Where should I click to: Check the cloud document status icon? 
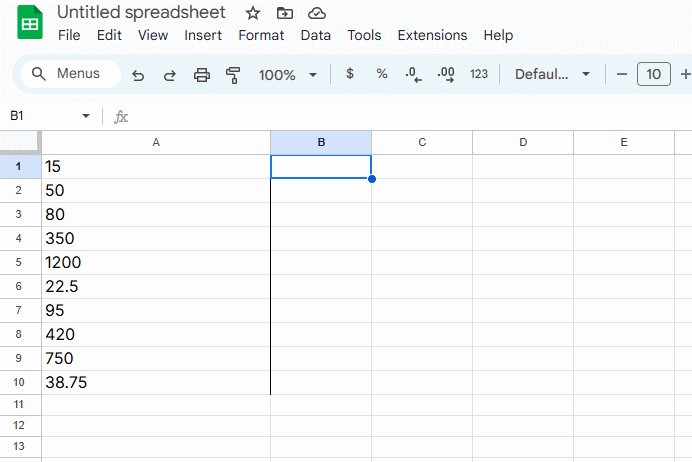(317, 13)
